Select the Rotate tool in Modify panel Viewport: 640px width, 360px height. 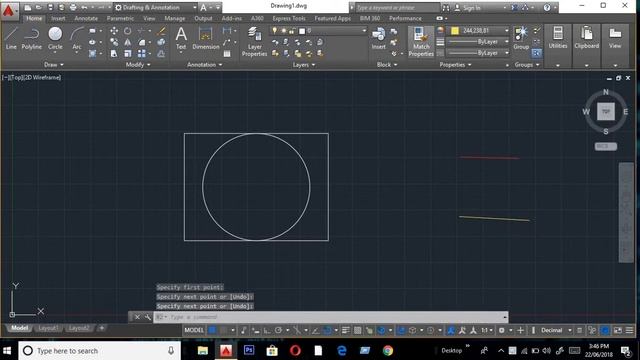[128, 31]
